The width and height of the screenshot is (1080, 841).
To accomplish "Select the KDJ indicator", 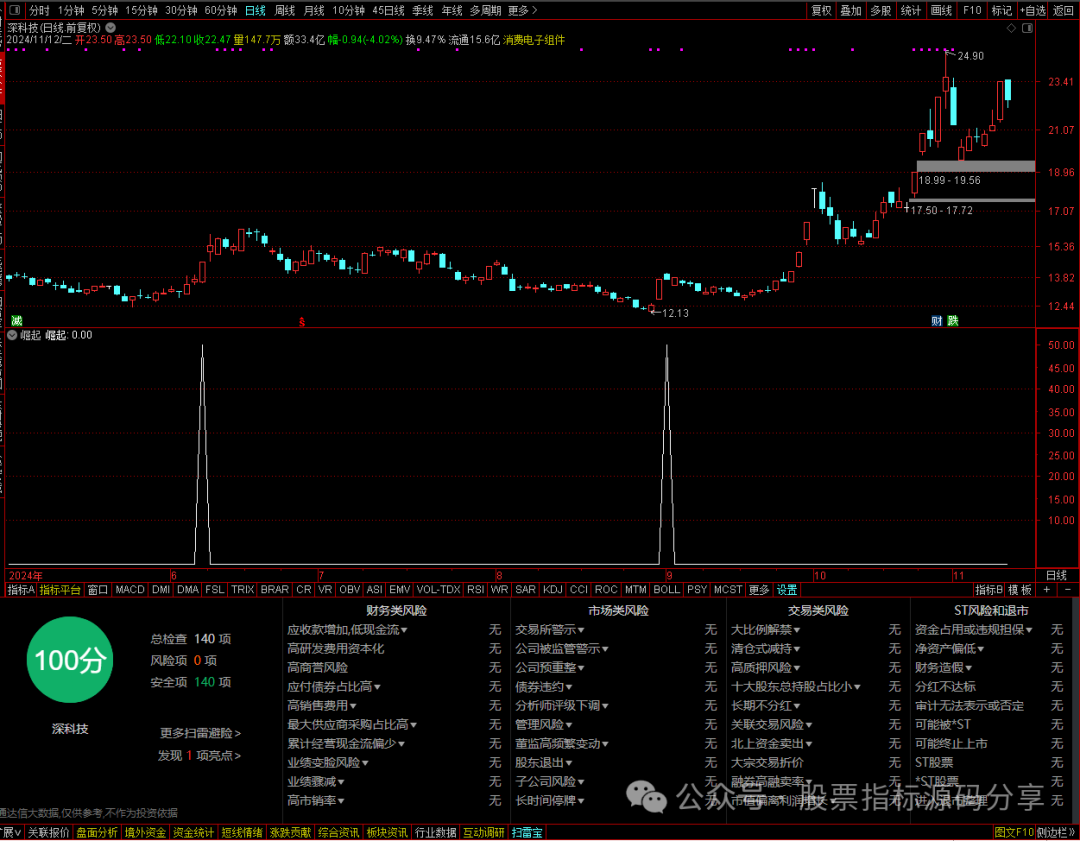I will (x=552, y=590).
